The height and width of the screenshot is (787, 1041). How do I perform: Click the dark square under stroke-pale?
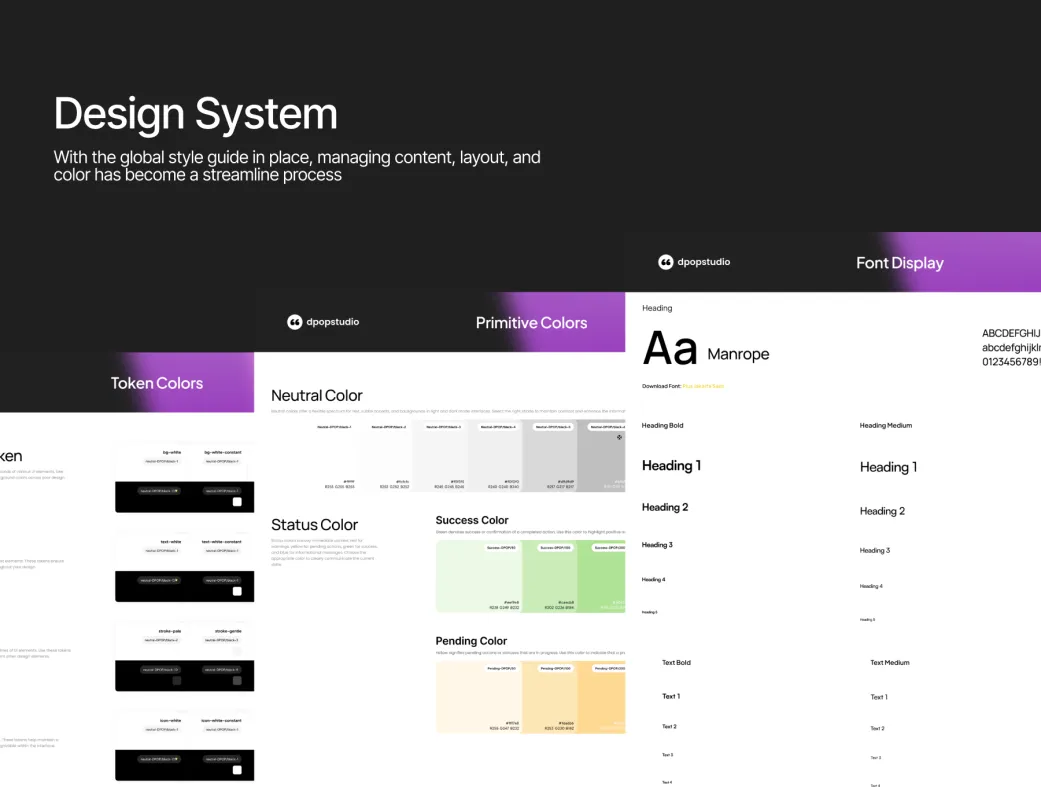coord(177,680)
